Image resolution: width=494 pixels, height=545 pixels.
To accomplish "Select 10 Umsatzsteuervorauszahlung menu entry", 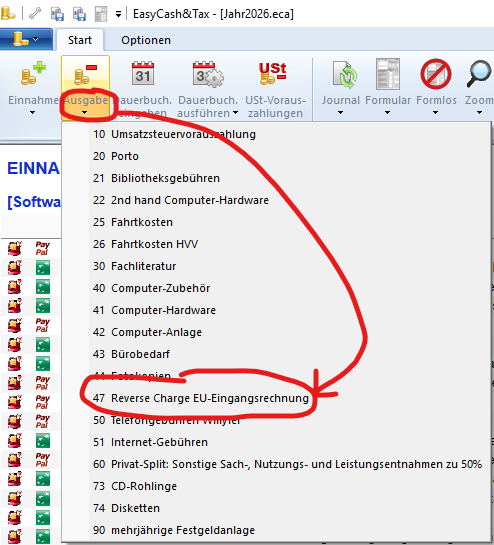I will 276,134.
